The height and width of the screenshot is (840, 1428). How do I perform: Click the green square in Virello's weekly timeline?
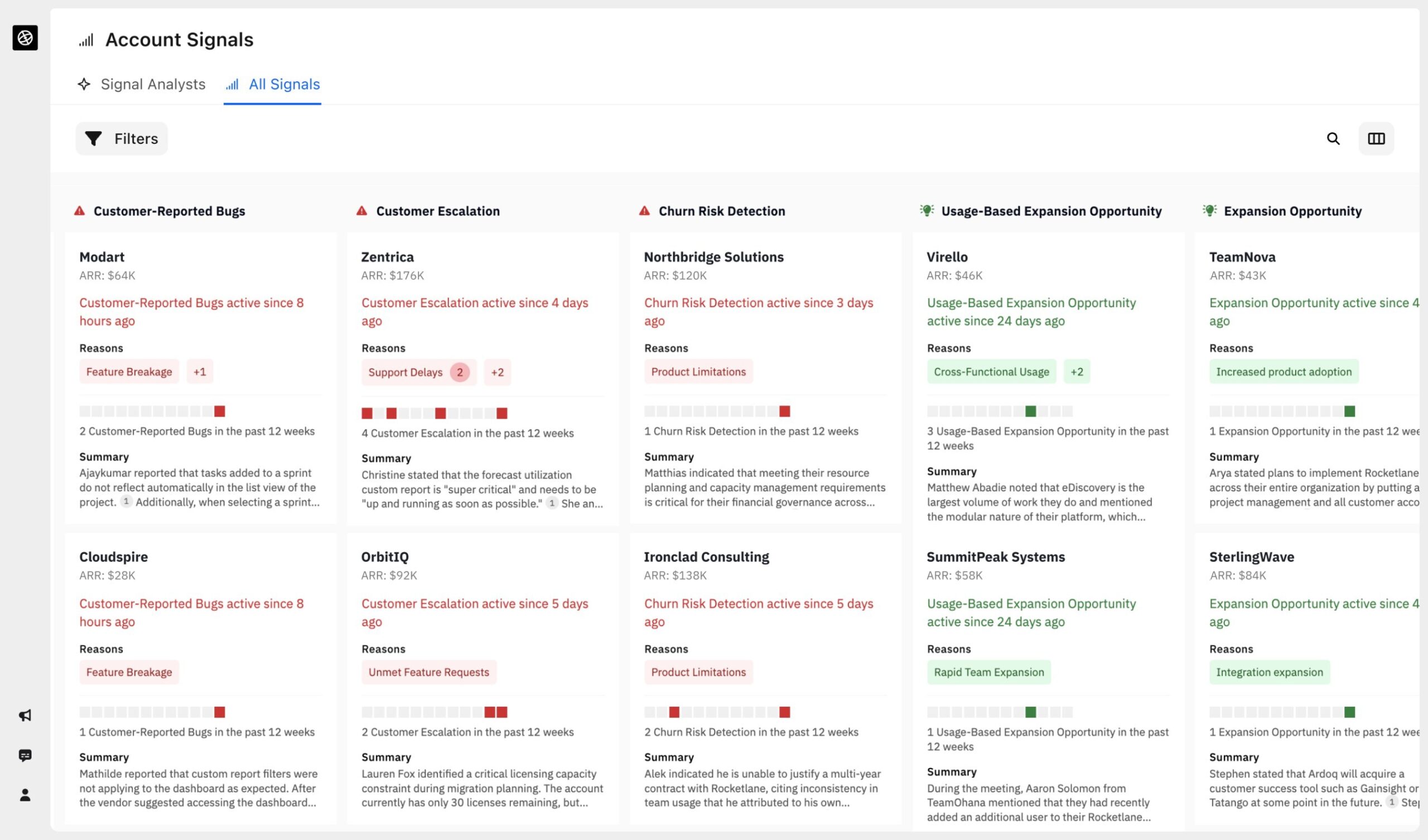click(x=1030, y=411)
